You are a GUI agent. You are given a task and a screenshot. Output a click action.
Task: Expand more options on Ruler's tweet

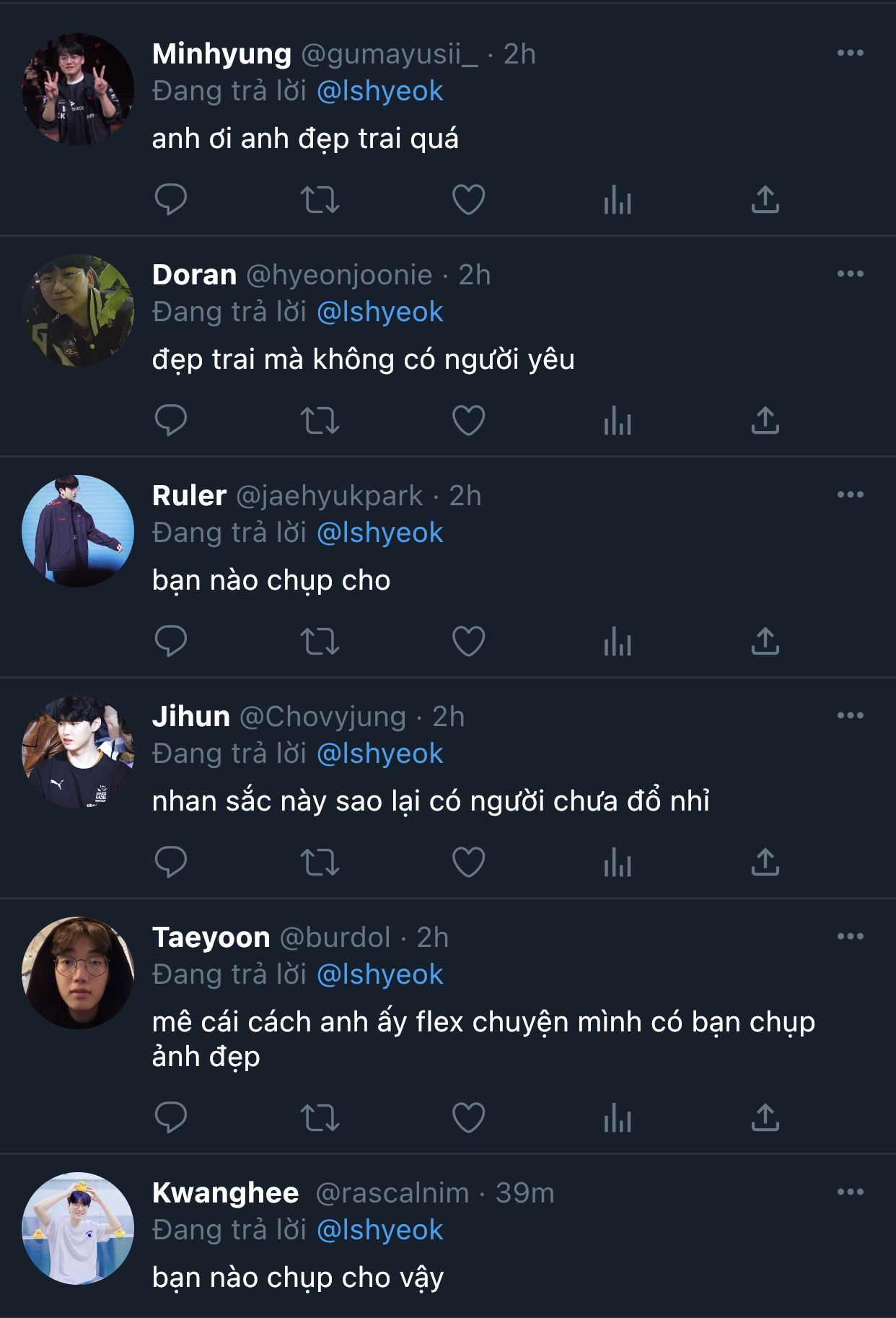(x=851, y=495)
